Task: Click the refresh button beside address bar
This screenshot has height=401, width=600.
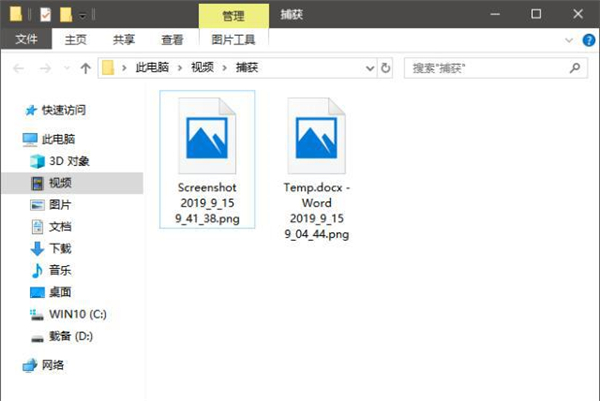Action: point(387,68)
